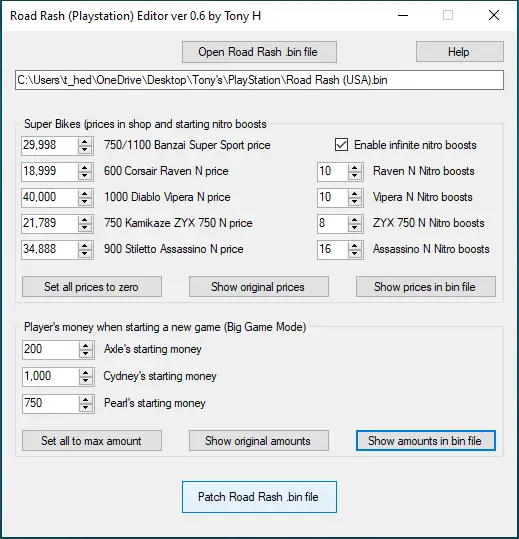Decrease the Stiletto Assassino N price
Screen dimensions: 519x539
(85, 253)
